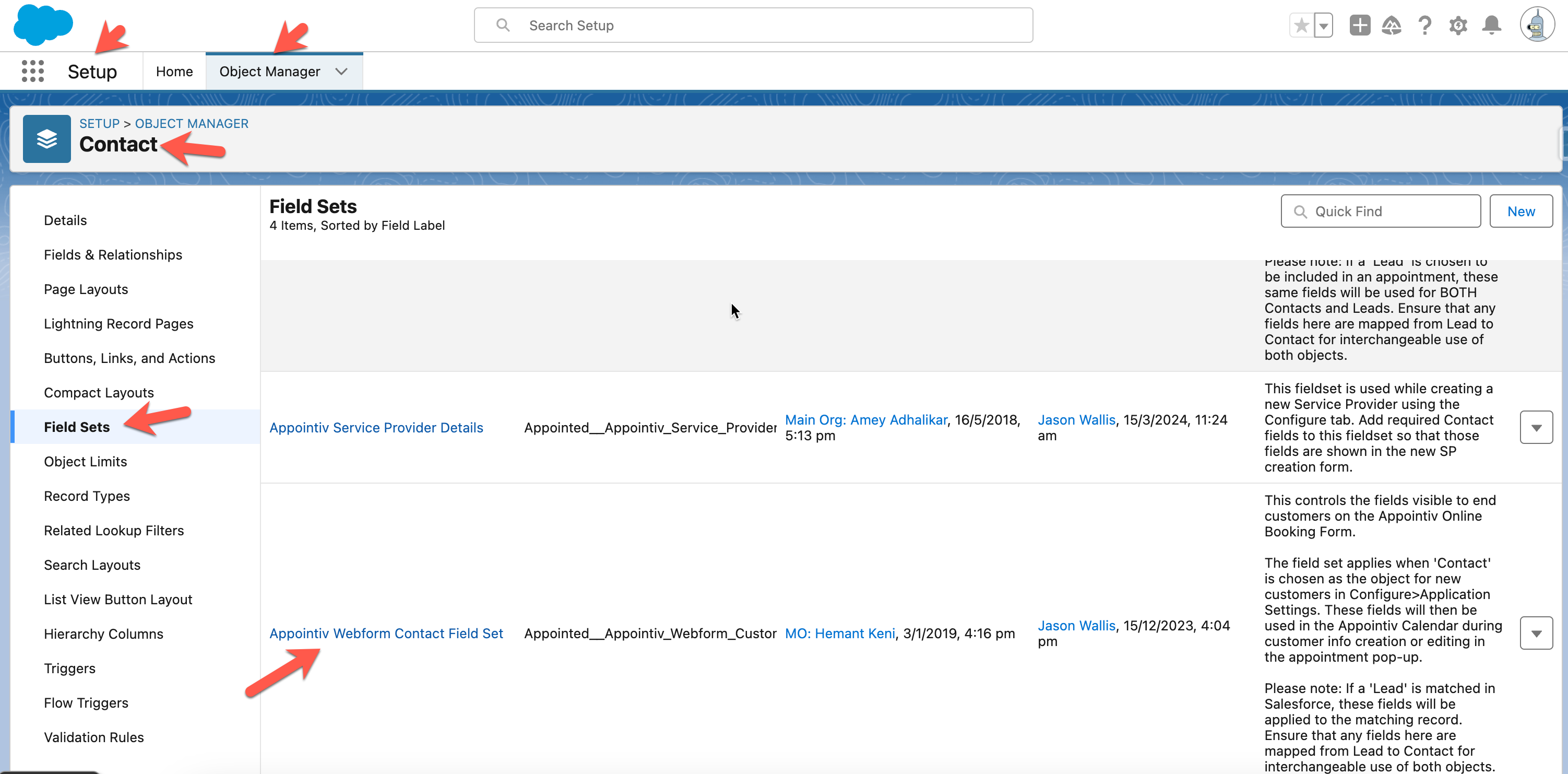Switch to the Home tab

[x=174, y=71]
